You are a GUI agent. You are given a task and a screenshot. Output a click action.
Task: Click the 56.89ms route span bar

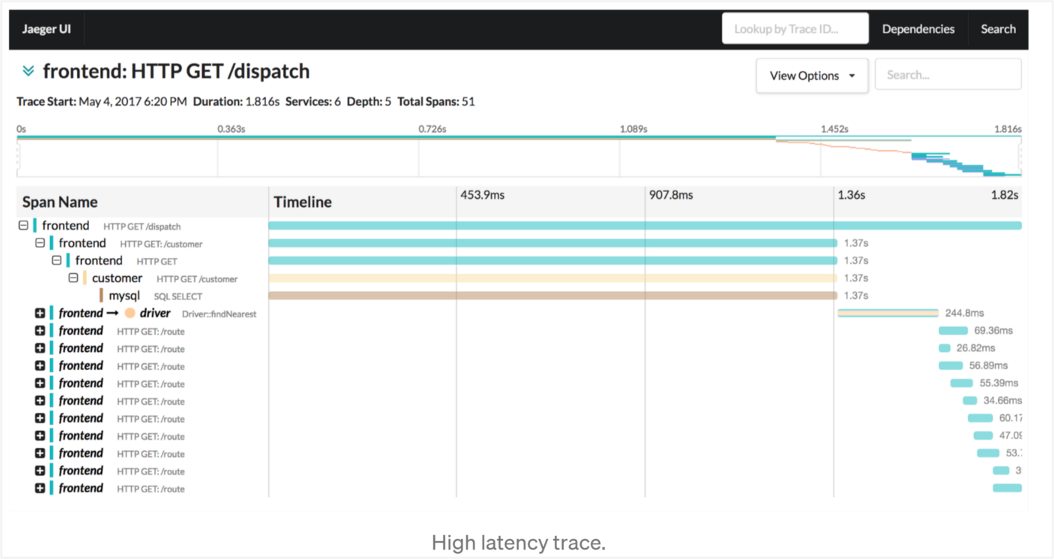[x=950, y=365]
